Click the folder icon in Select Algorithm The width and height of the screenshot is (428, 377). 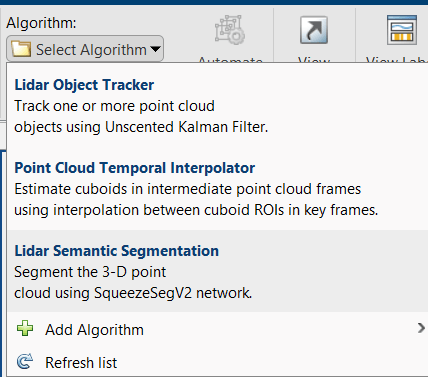pyautogui.click(x=21, y=49)
